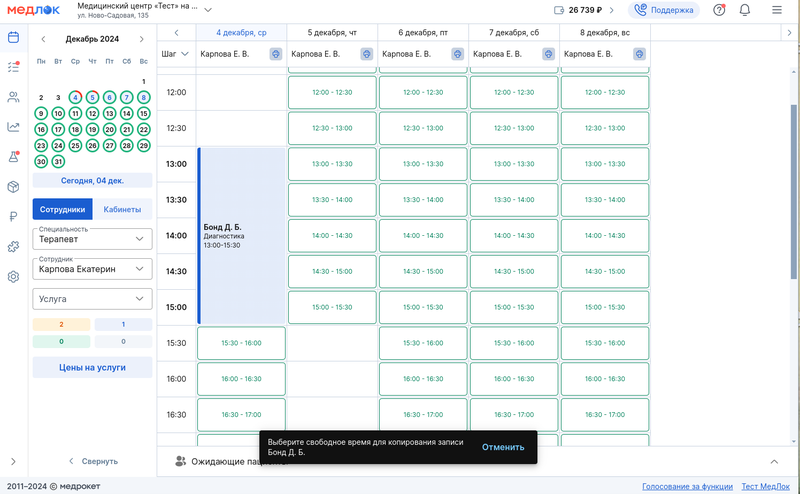Open the hamburger main menu
This screenshot has width=800, height=494.
coord(777,10)
